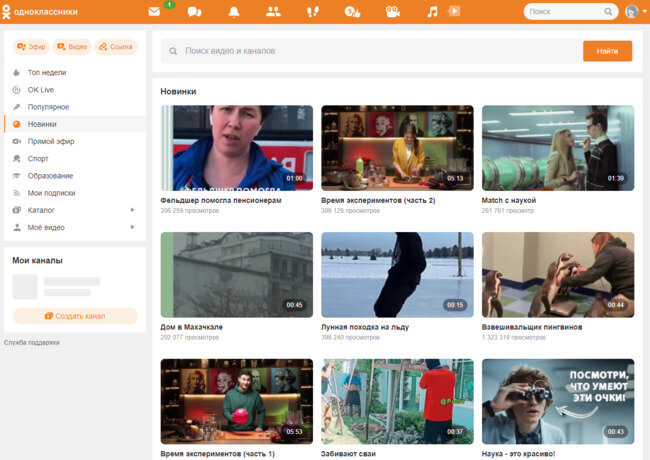Open Прямой эфир in sidebar

click(x=75, y=141)
